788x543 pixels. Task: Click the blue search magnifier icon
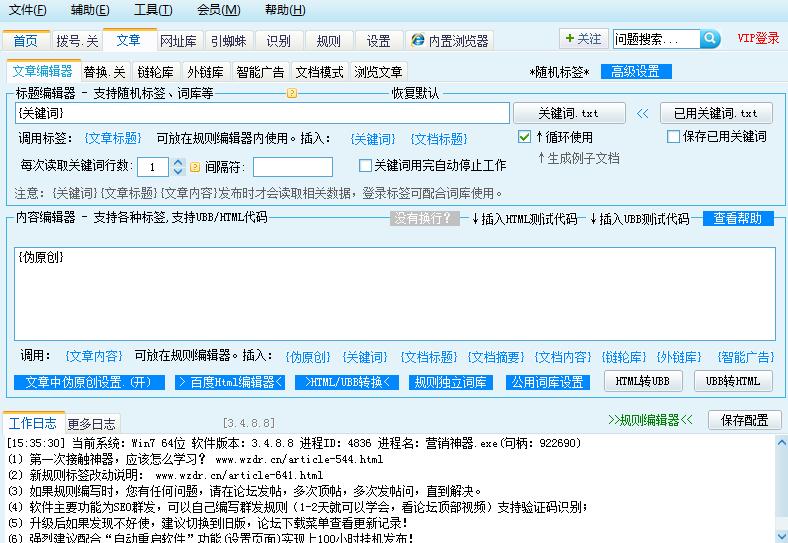coord(710,38)
